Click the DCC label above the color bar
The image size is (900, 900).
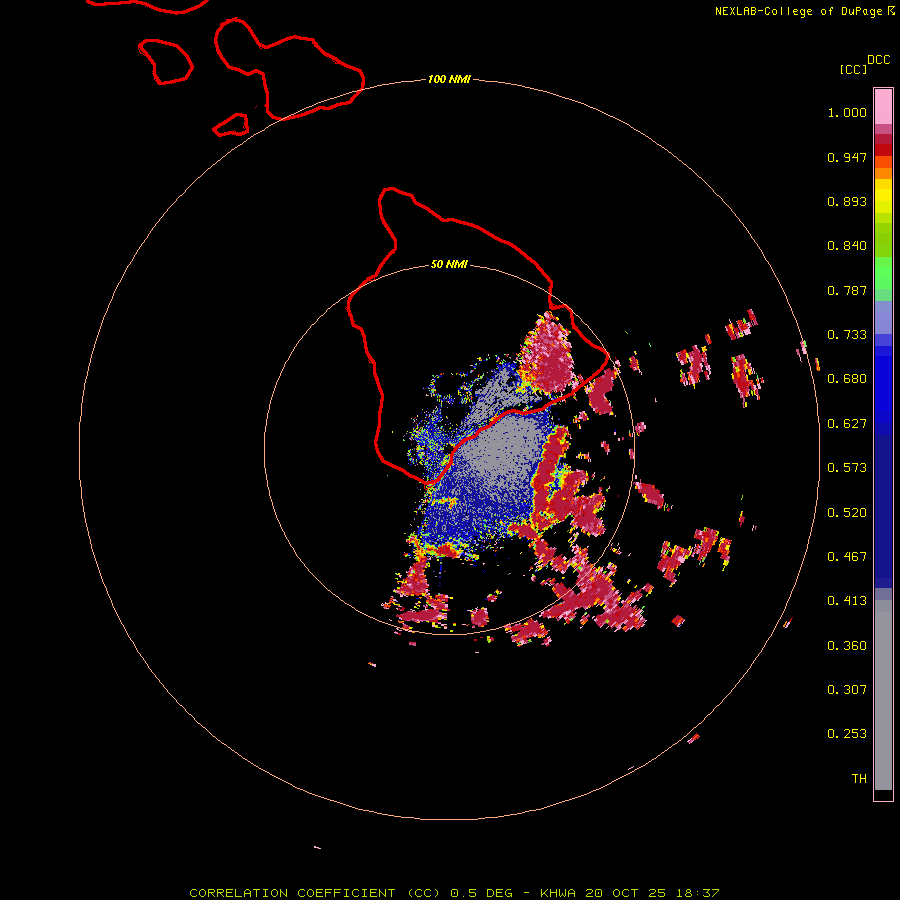[878, 60]
